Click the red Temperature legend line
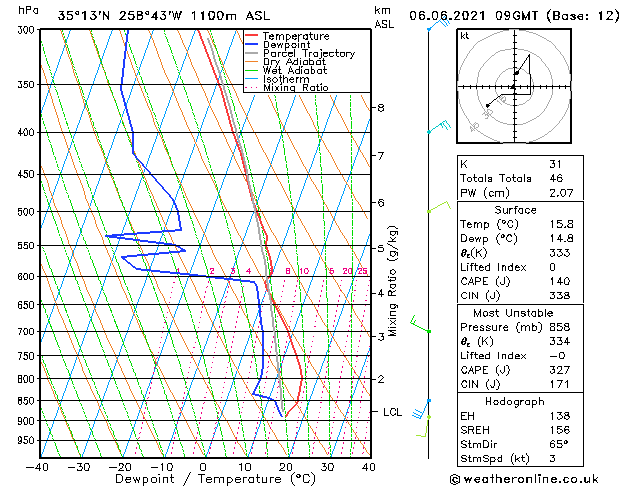 click(251, 36)
